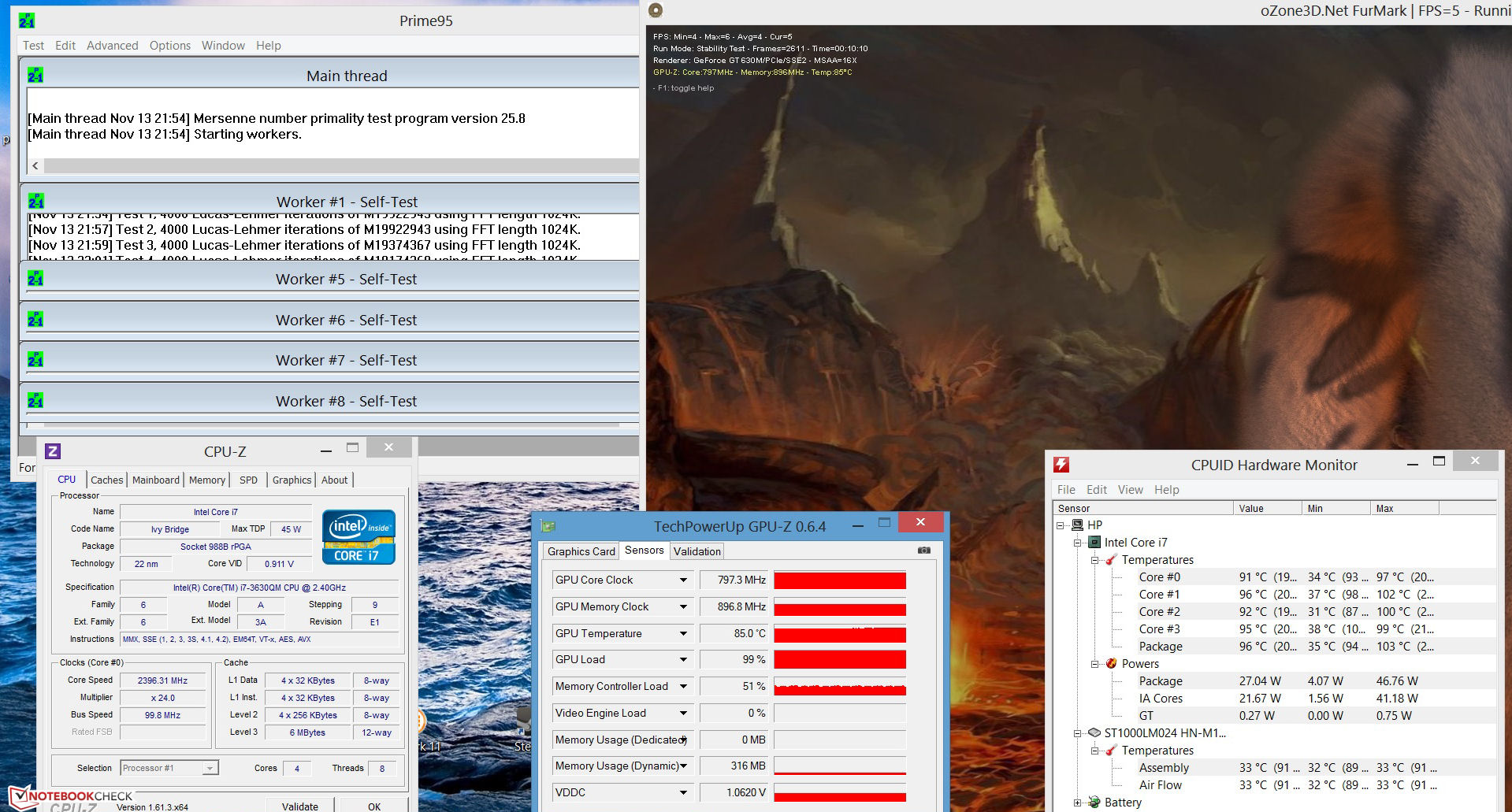Click the Worker #5 Self-Test window icon
Viewport: 1512px width, 812px height.
[x=35, y=279]
